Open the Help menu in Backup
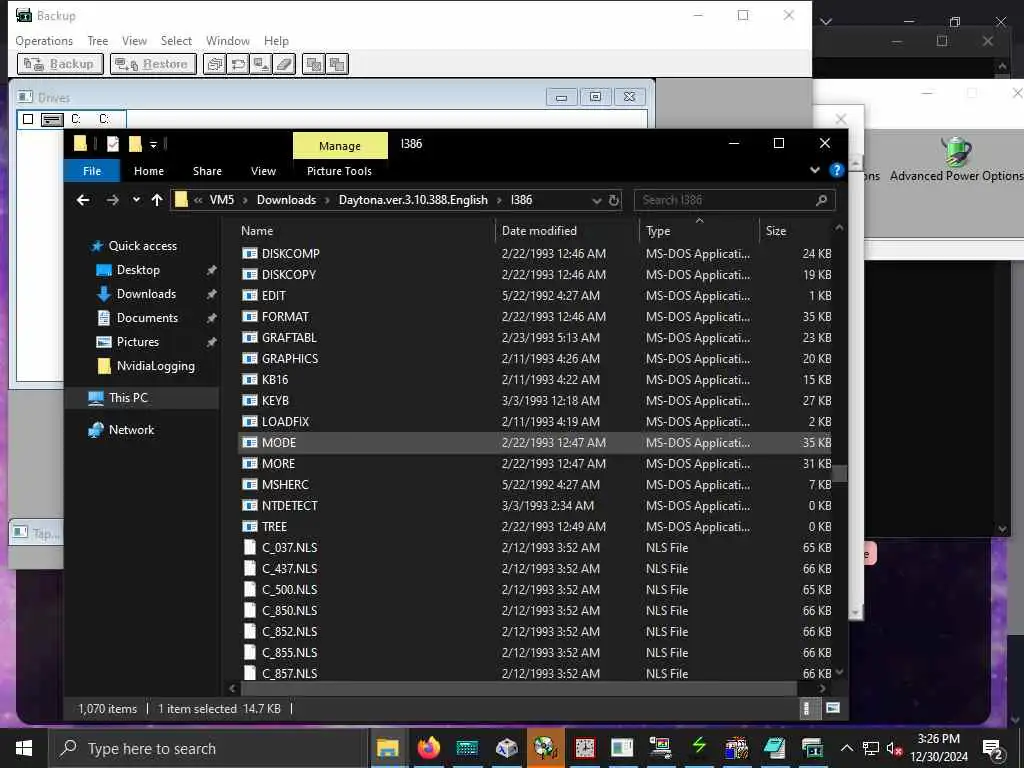 tap(276, 40)
